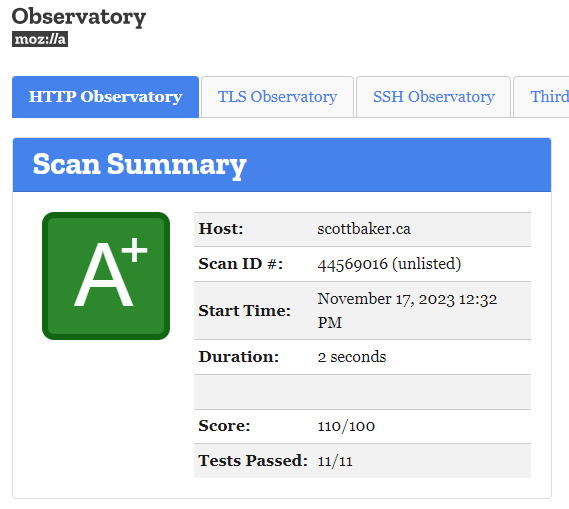The image size is (569, 509).
Task: Click the start time November 17, 2023 12:32 PM
Action: (x=407, y=311)
